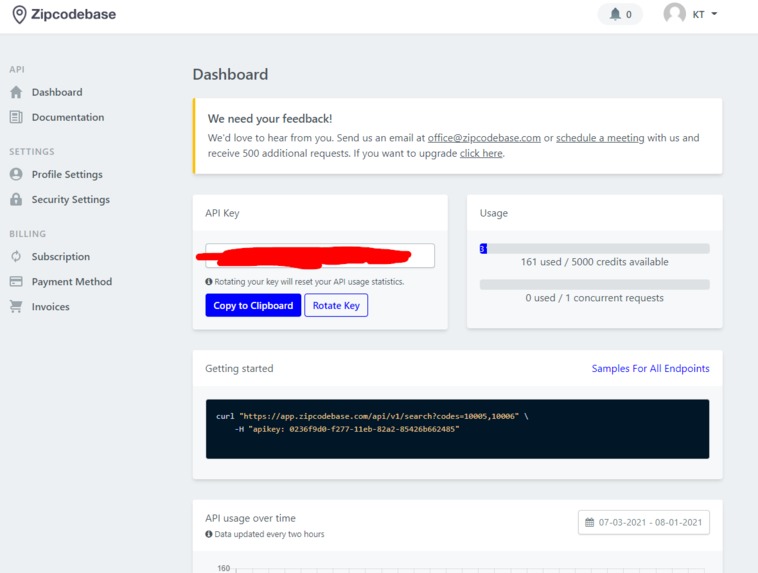The image size is (758, 573).
Task: Click the Rotate Key button
Action: (x=336, y=306)
